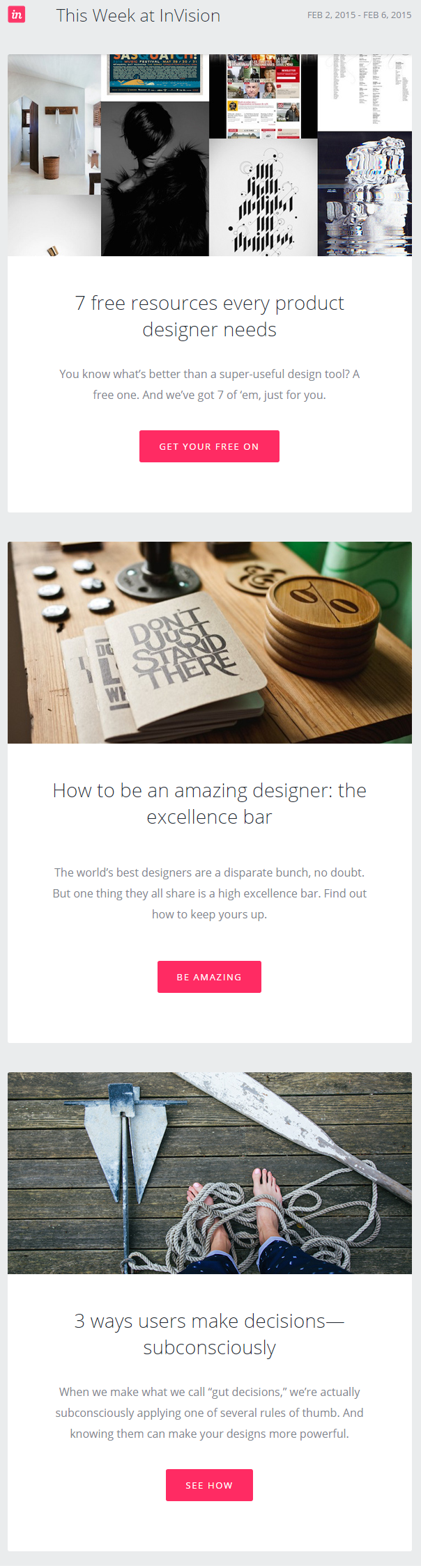This screenshot has width=421, height=1568.
Task: Select the black typographic pattern artwork
Action: (x=263, y=198)
